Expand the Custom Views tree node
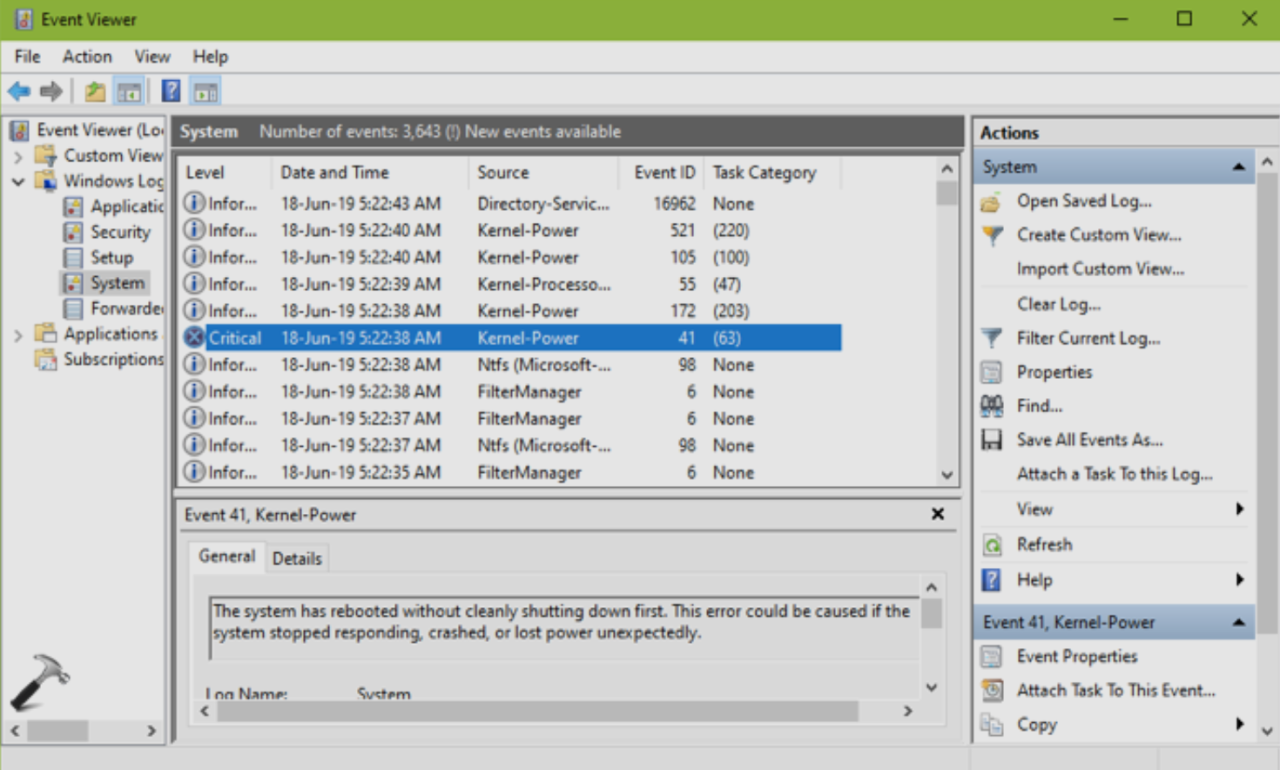The image size is (1280, 770). (x=18, y=156)
